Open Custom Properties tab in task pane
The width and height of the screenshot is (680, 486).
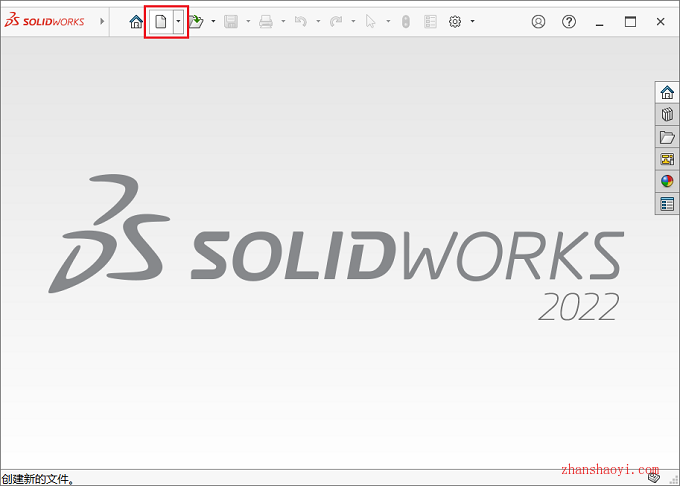point(667,203)
